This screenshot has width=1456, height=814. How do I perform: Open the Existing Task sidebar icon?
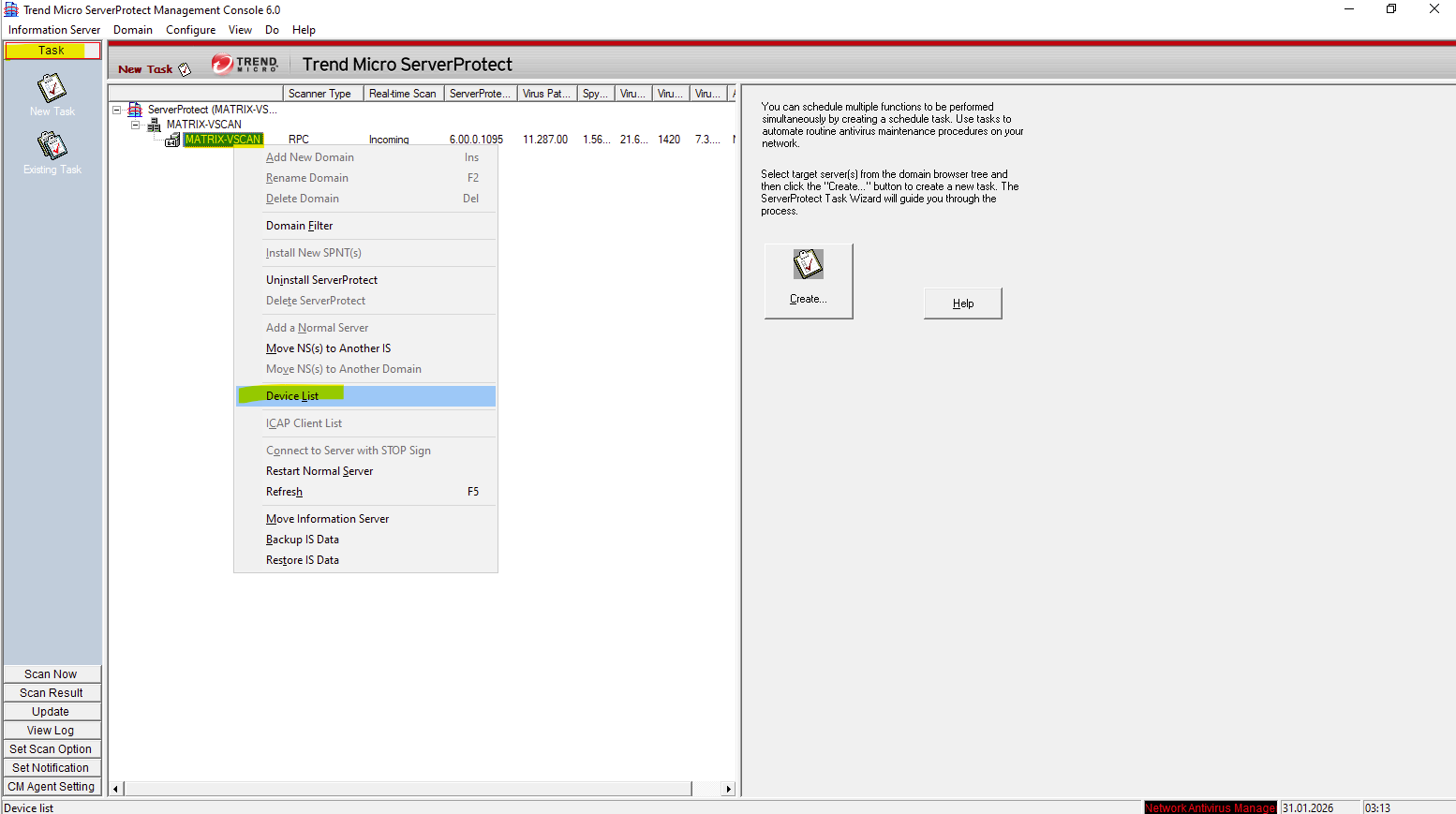[52, 147]
